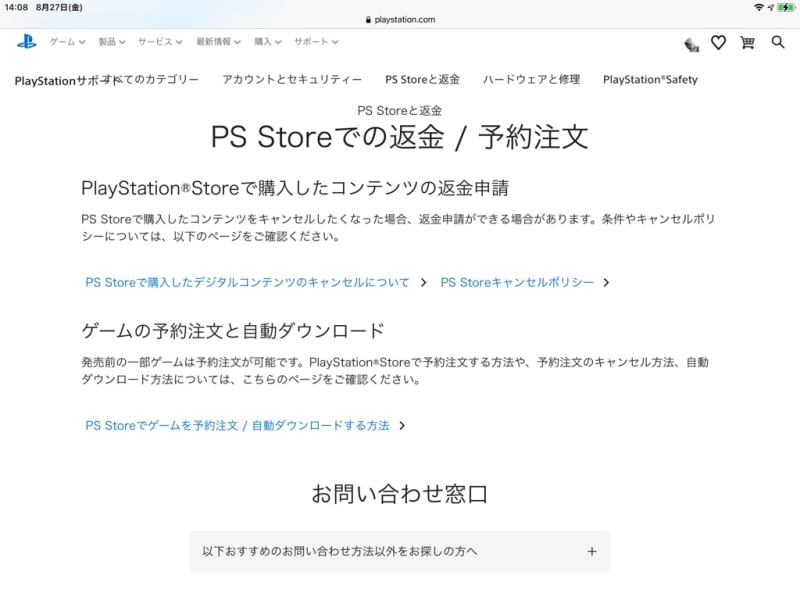Click the お問い合わせ窓口 heading
The width and height of the screenshot is (800, 600).
(399, 493)
